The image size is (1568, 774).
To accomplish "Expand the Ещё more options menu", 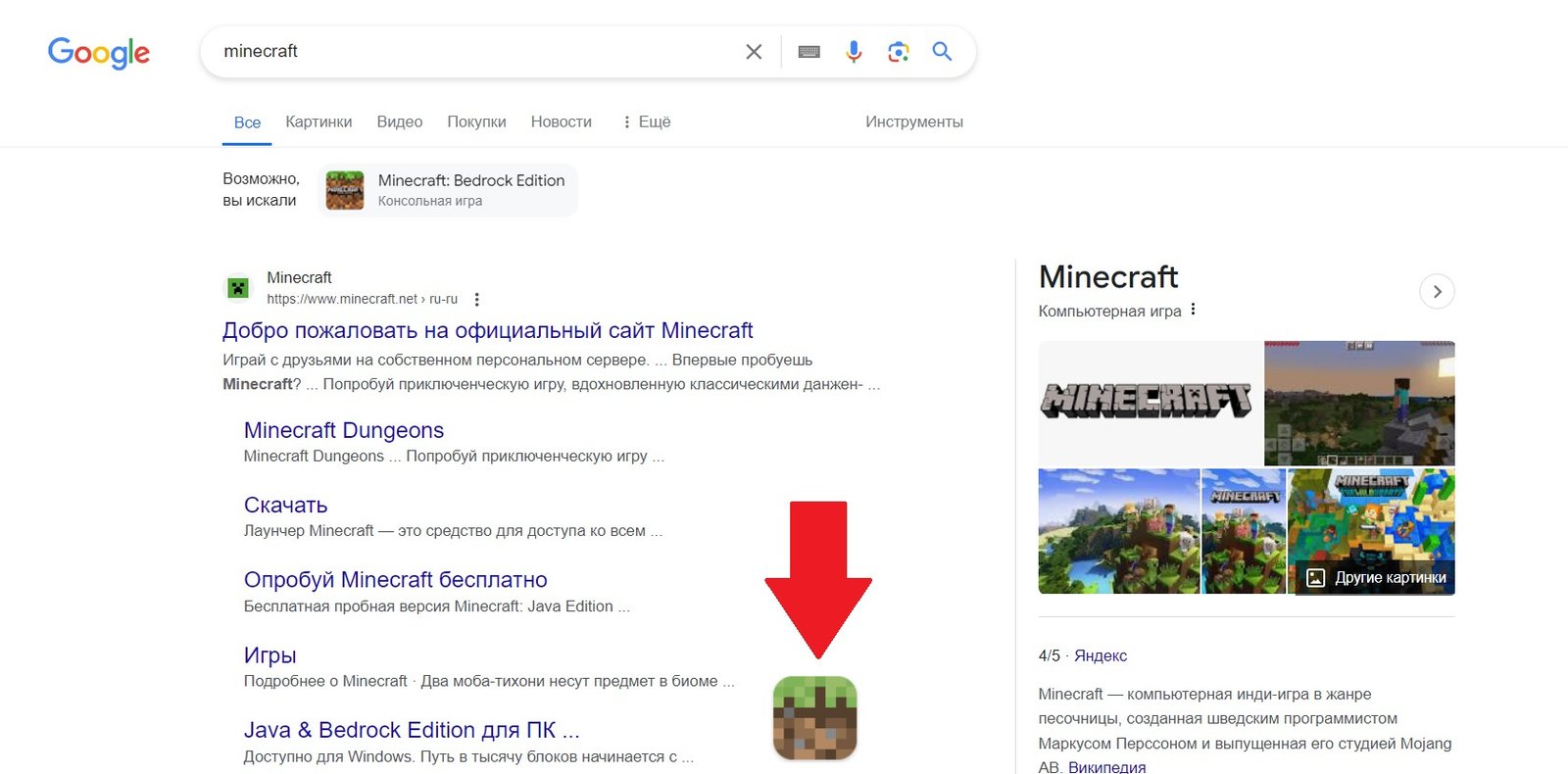I will point(647,121).
